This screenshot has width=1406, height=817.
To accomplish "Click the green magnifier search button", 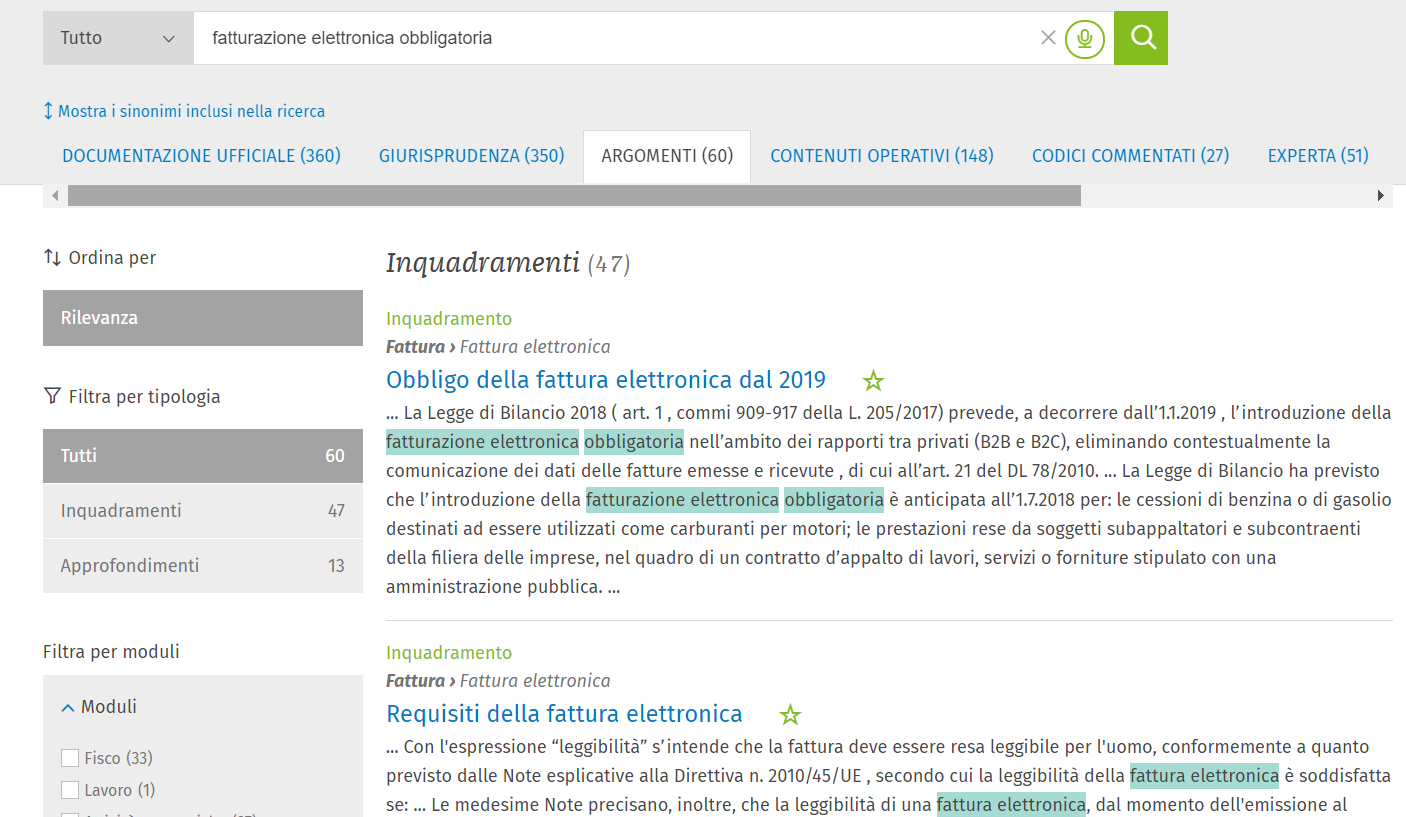I will [x=1141, y=38].
